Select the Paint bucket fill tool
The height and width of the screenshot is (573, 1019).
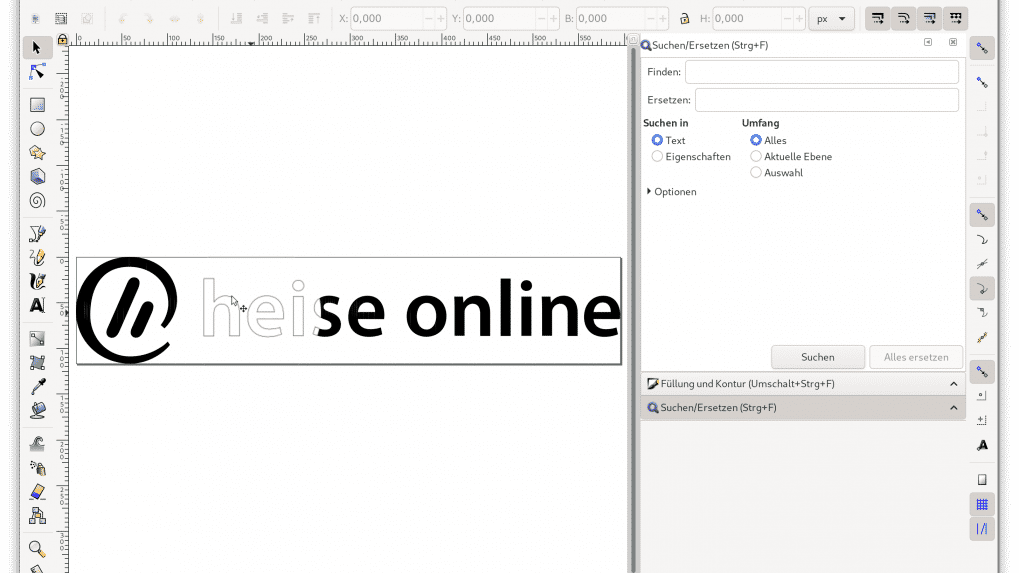(x=37, y=411)
